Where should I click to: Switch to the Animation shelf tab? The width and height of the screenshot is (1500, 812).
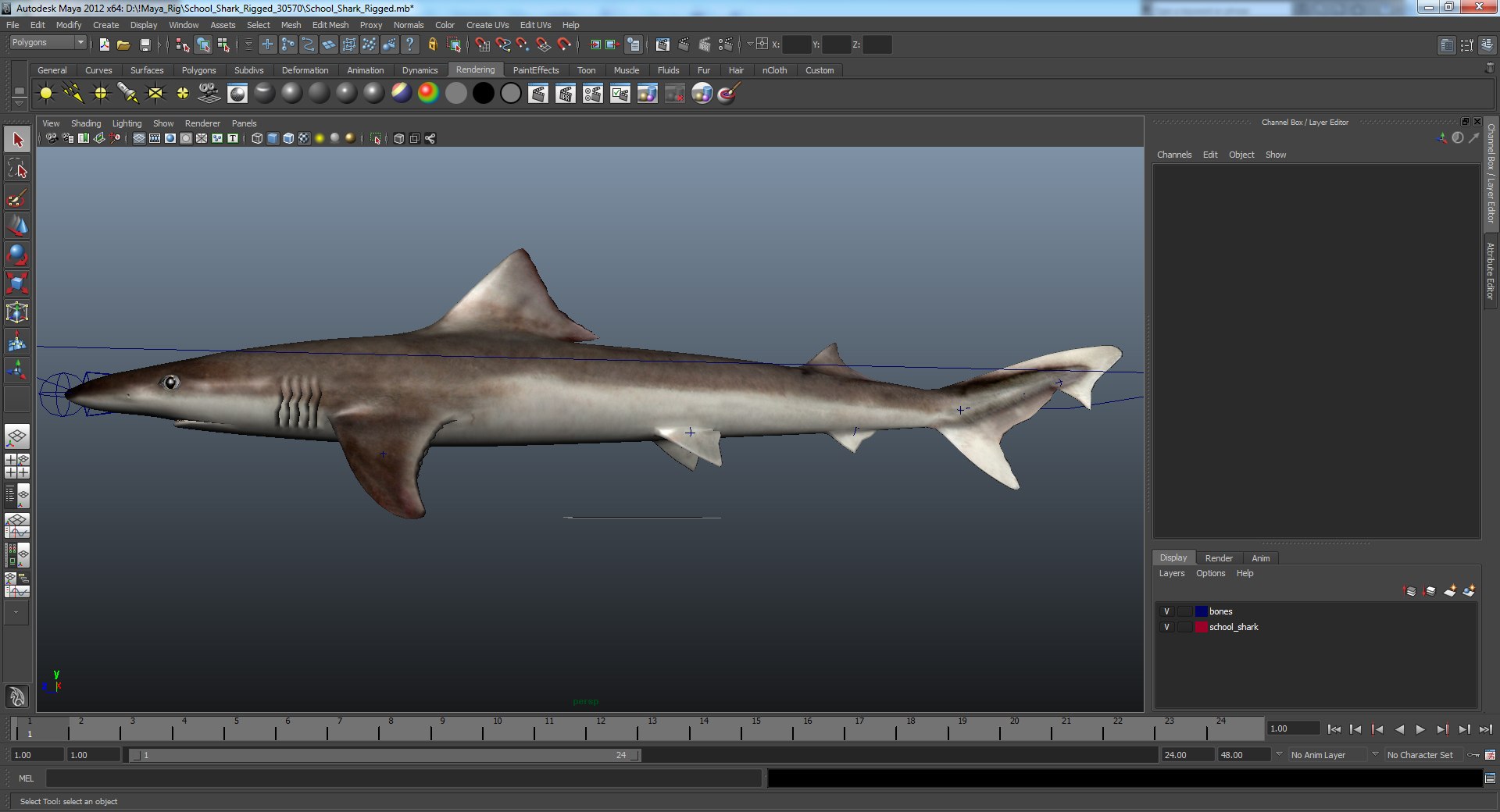365,70
